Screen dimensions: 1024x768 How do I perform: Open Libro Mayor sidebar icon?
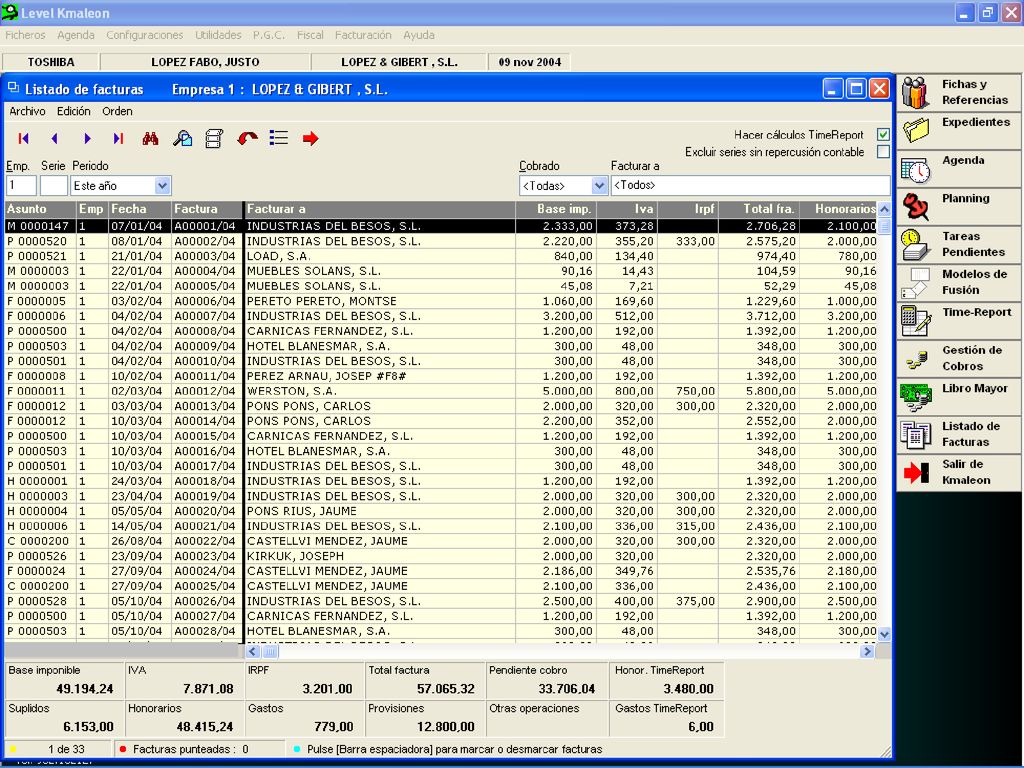pos(916,397)
